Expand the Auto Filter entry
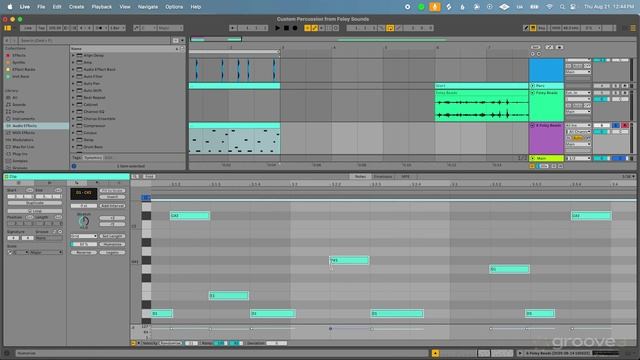Screen dimensions: 640x360 pos(73,76)
